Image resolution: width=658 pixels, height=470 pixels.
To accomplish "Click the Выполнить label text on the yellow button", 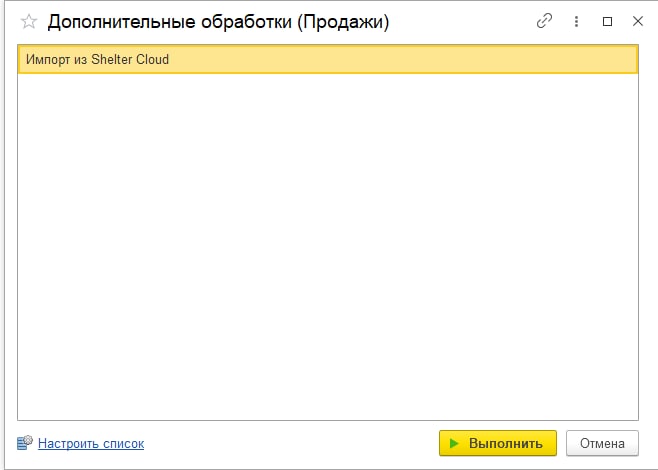I will coord(506,443).
